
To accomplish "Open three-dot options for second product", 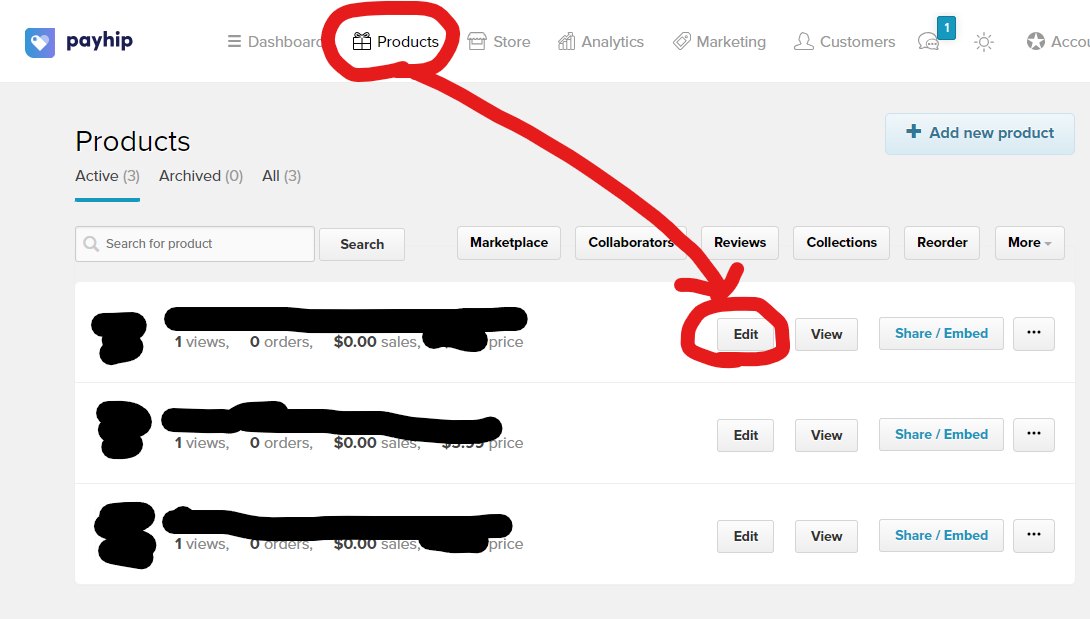I will 1033,435.
